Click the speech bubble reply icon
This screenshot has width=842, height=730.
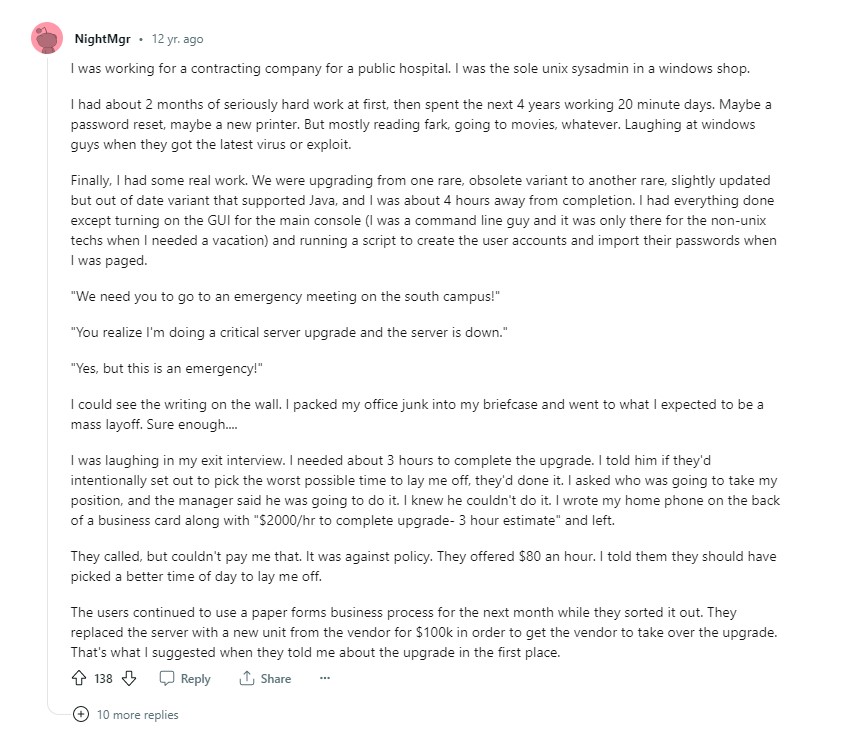(167, 678)
